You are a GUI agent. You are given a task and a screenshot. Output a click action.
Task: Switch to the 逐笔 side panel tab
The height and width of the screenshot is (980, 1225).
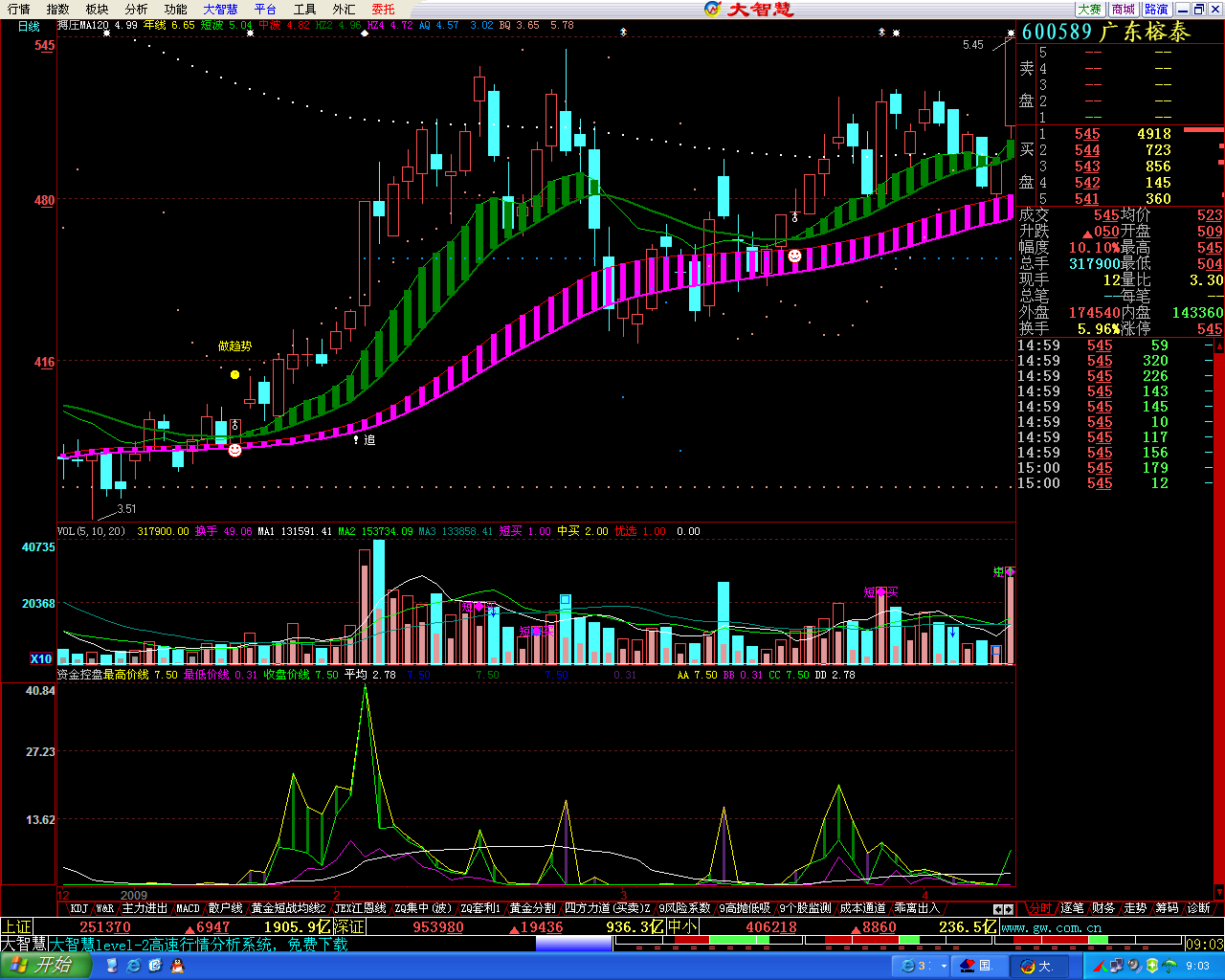coord(1073,908)
